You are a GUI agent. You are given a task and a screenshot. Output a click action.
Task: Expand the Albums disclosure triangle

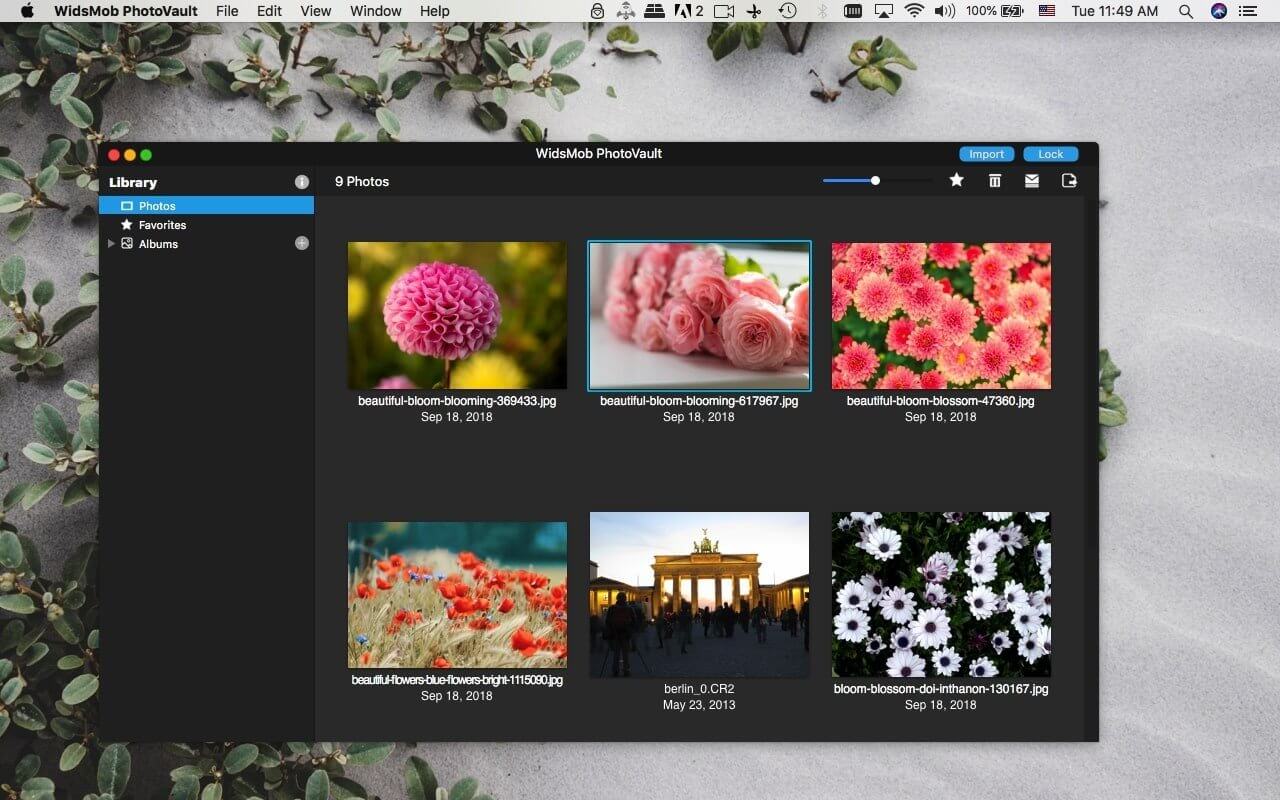[x=111, y=243]
